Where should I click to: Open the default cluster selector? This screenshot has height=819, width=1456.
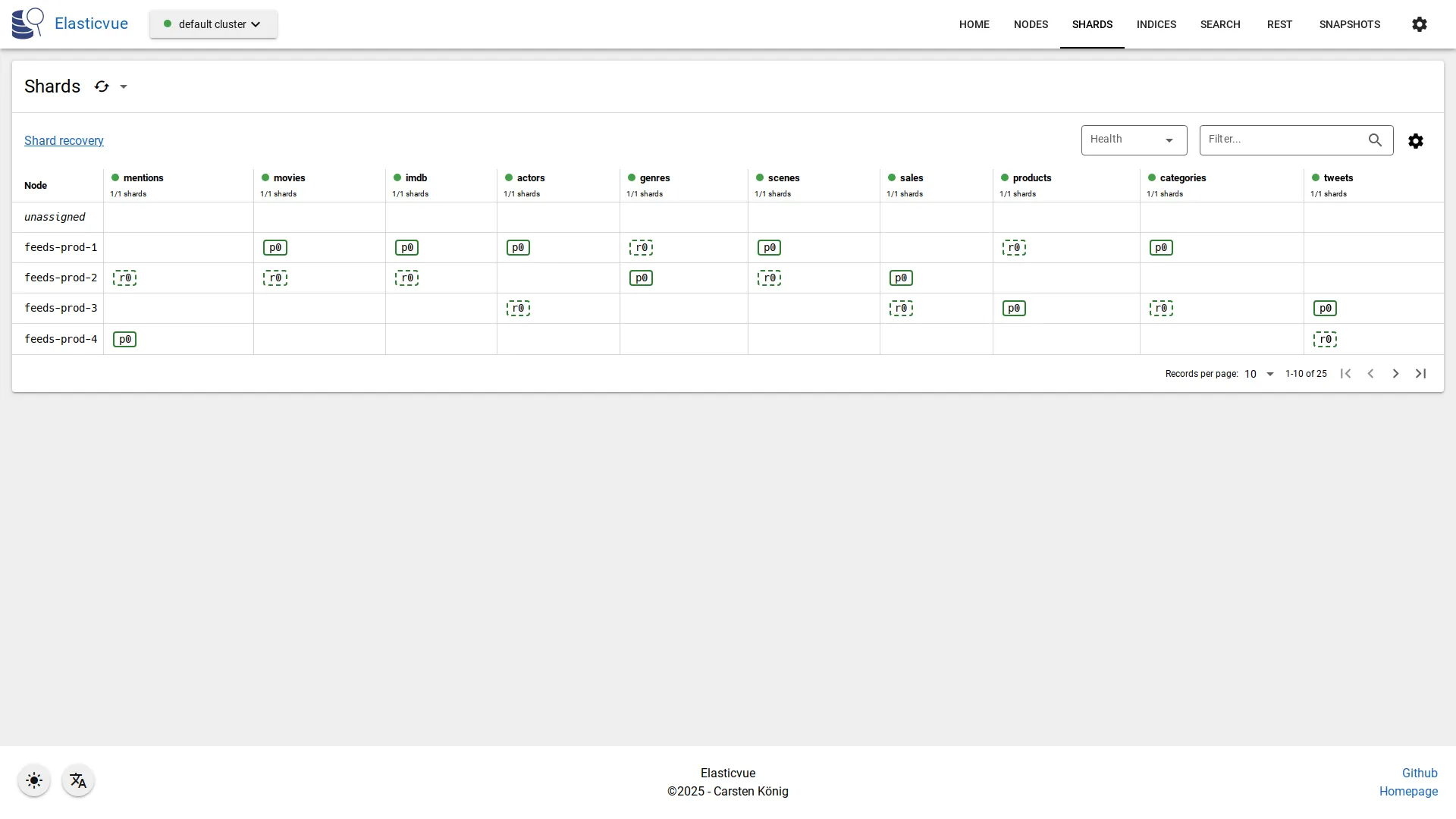coord(213,24)
